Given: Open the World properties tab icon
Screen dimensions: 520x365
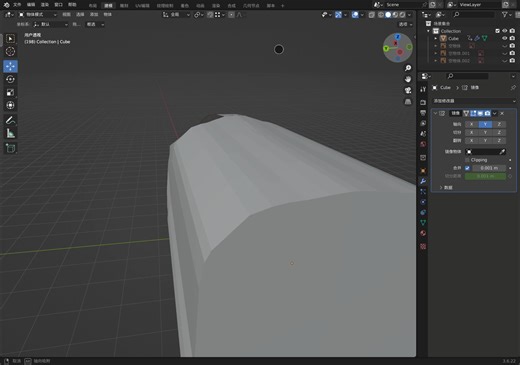Looking at the screenshot, I should pos(423,144).
